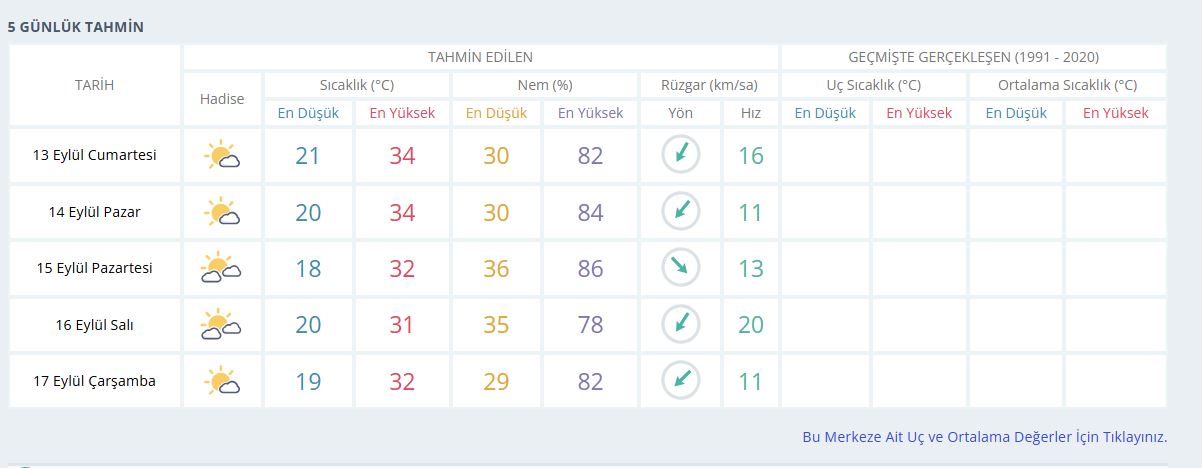Click the highest temperature value 31 for Salı
The height and width of the screenshot is (468, 1202).
(402, 325)
